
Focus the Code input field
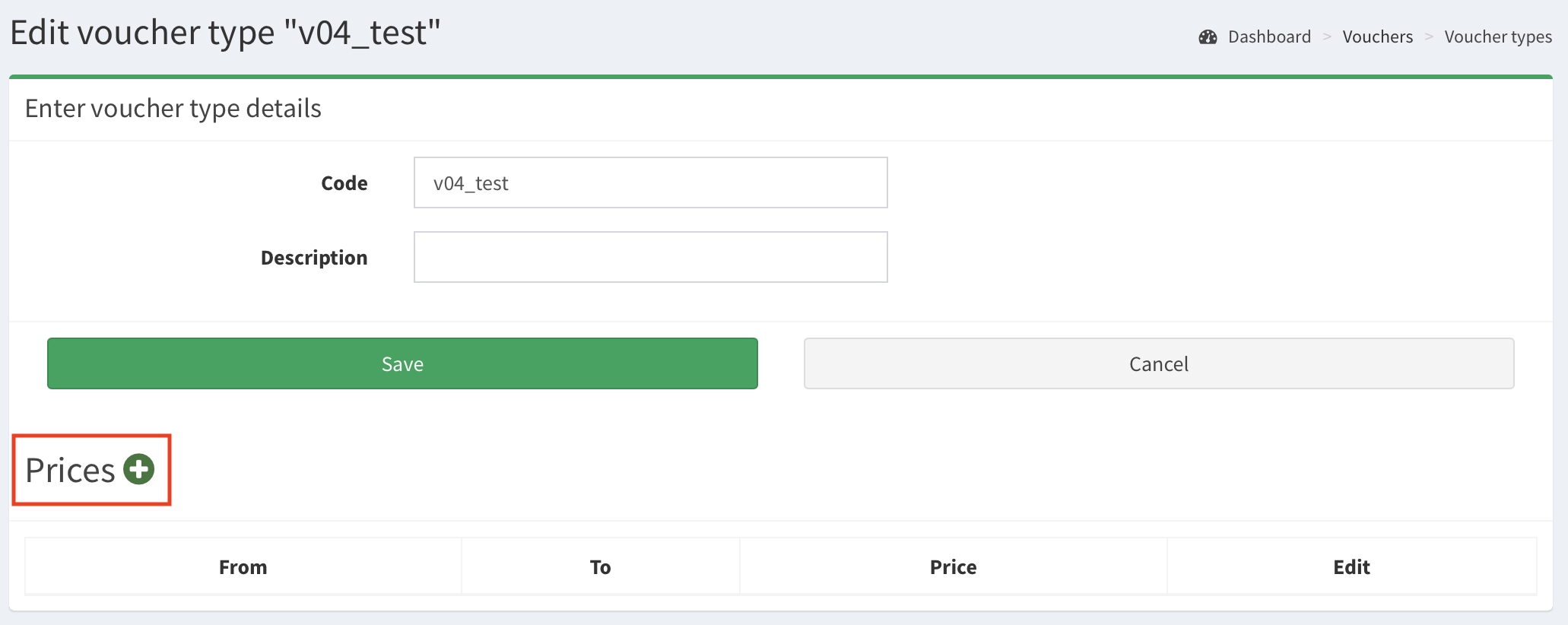click(x=650, y=182)
